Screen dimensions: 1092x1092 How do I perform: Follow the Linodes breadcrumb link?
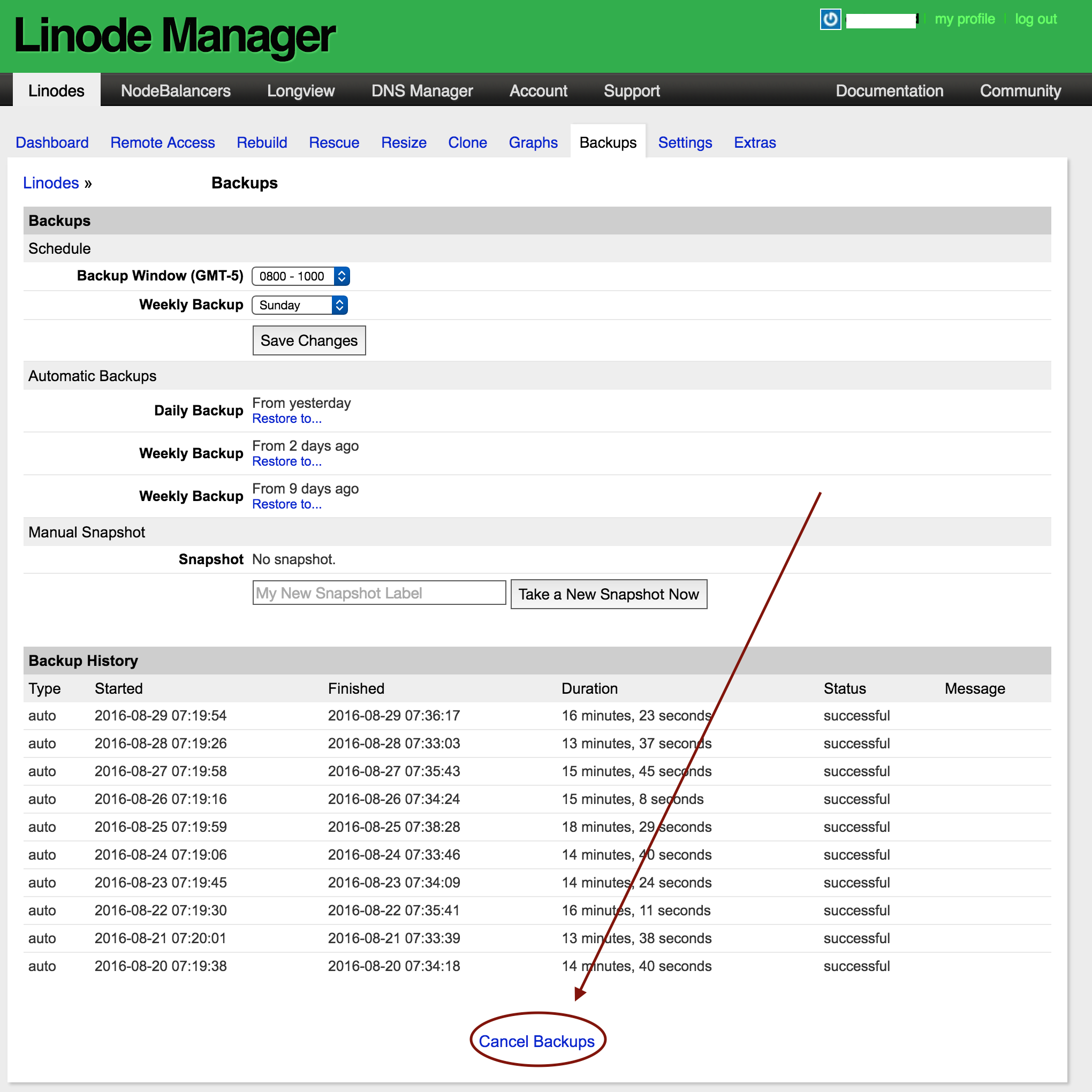(51, 183)
